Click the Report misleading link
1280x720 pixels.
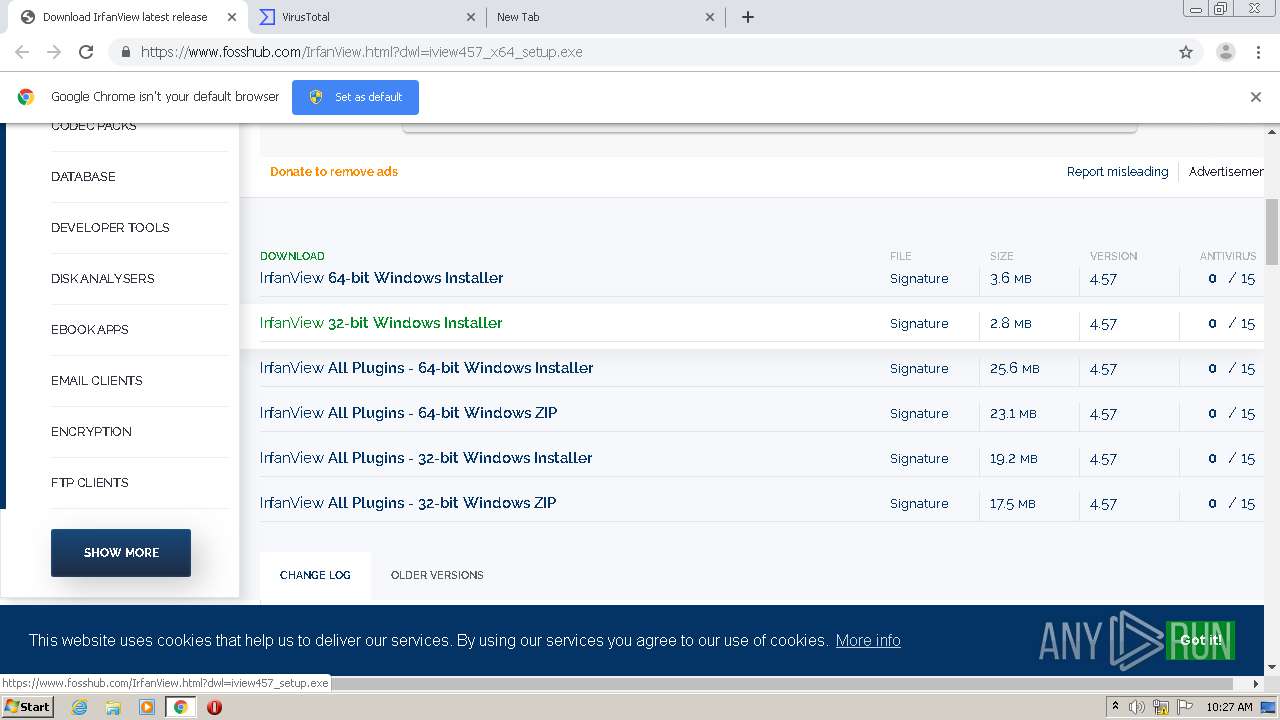1117,171
